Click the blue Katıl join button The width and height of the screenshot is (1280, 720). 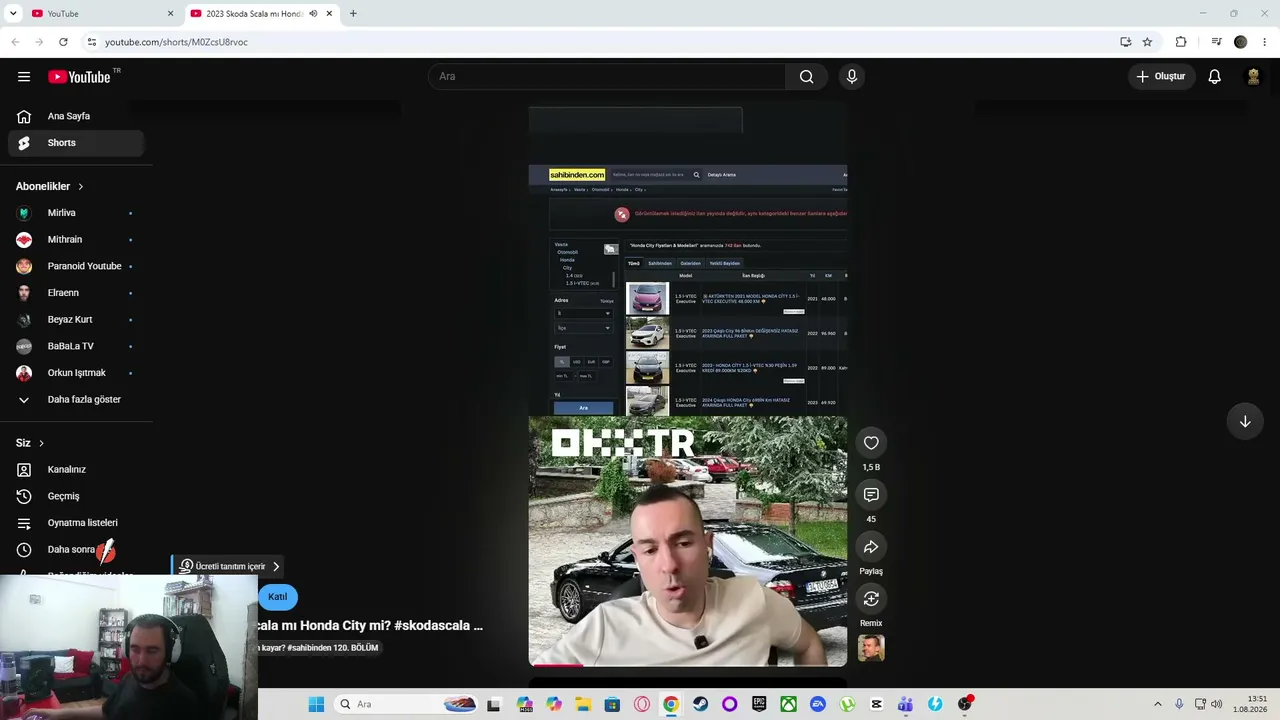[277, 597]
